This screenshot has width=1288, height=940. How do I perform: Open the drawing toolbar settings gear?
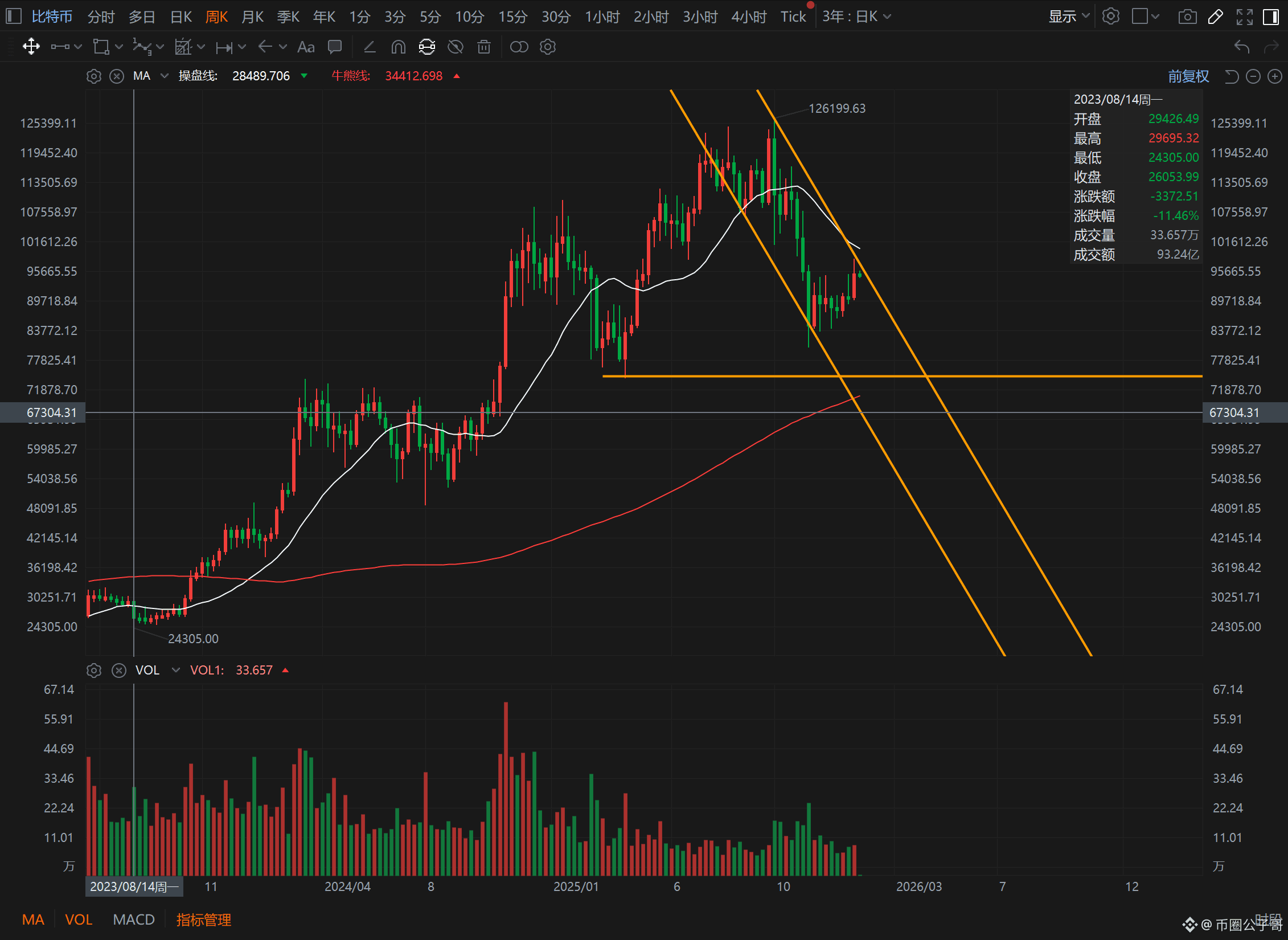coord(547,47)
